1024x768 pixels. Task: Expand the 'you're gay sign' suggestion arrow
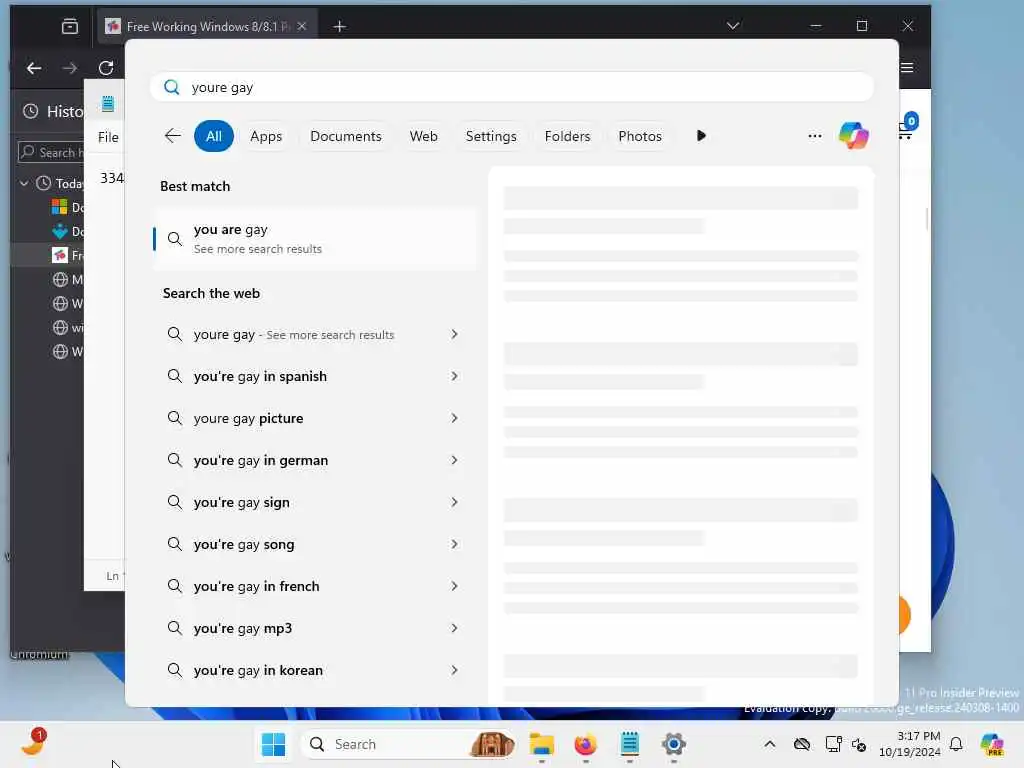(455, 502)
